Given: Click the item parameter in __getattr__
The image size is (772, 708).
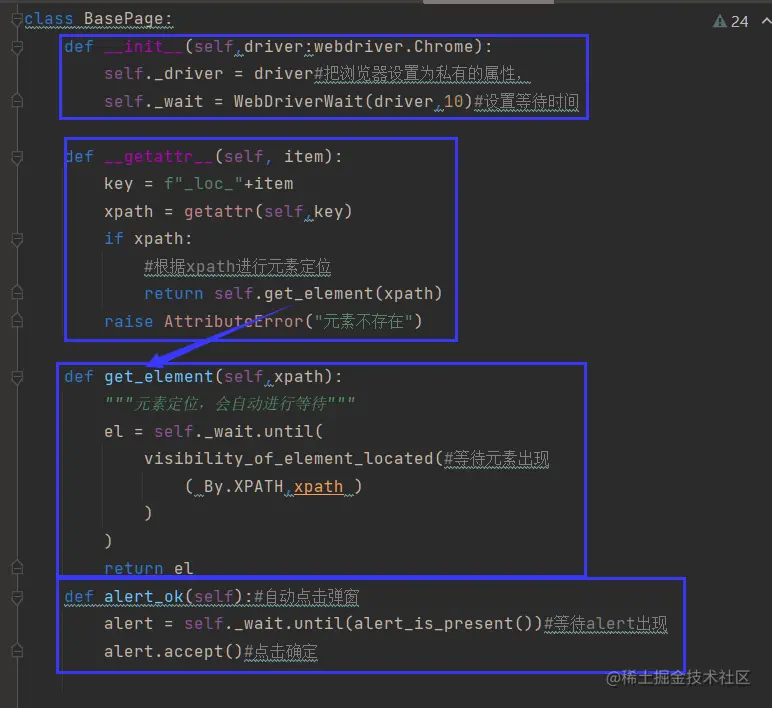Looking at the screenshot, I should click(303, 157).
